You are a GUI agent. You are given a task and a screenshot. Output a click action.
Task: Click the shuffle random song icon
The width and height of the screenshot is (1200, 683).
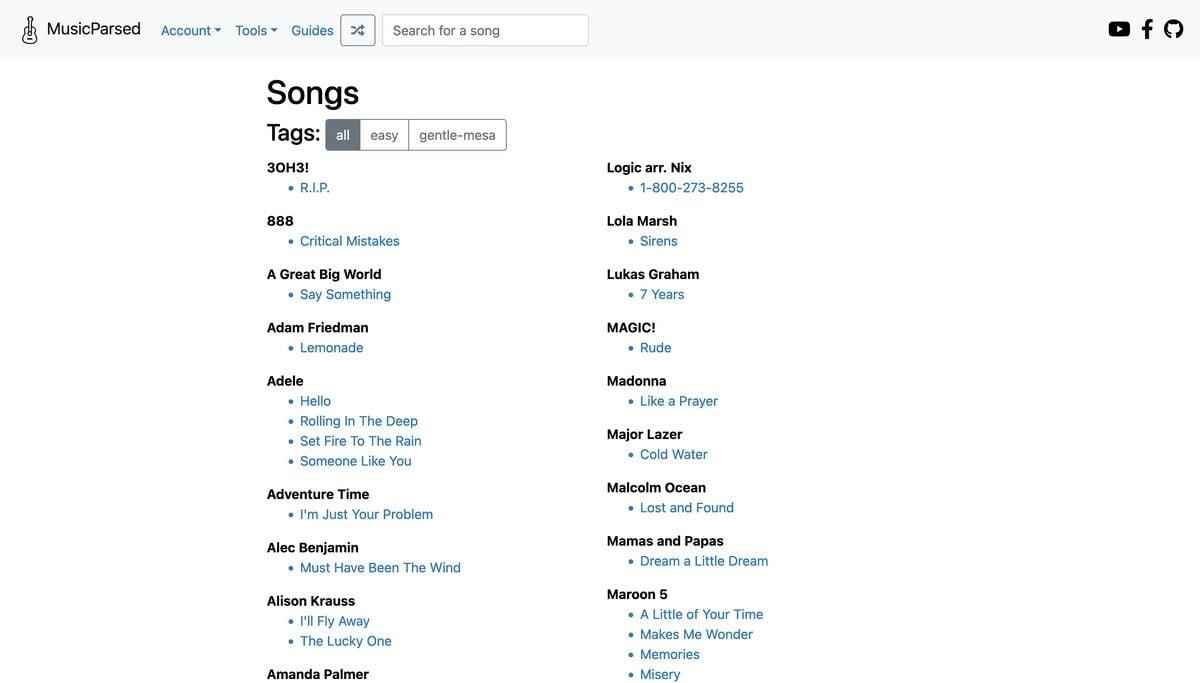tap(358, 30)
